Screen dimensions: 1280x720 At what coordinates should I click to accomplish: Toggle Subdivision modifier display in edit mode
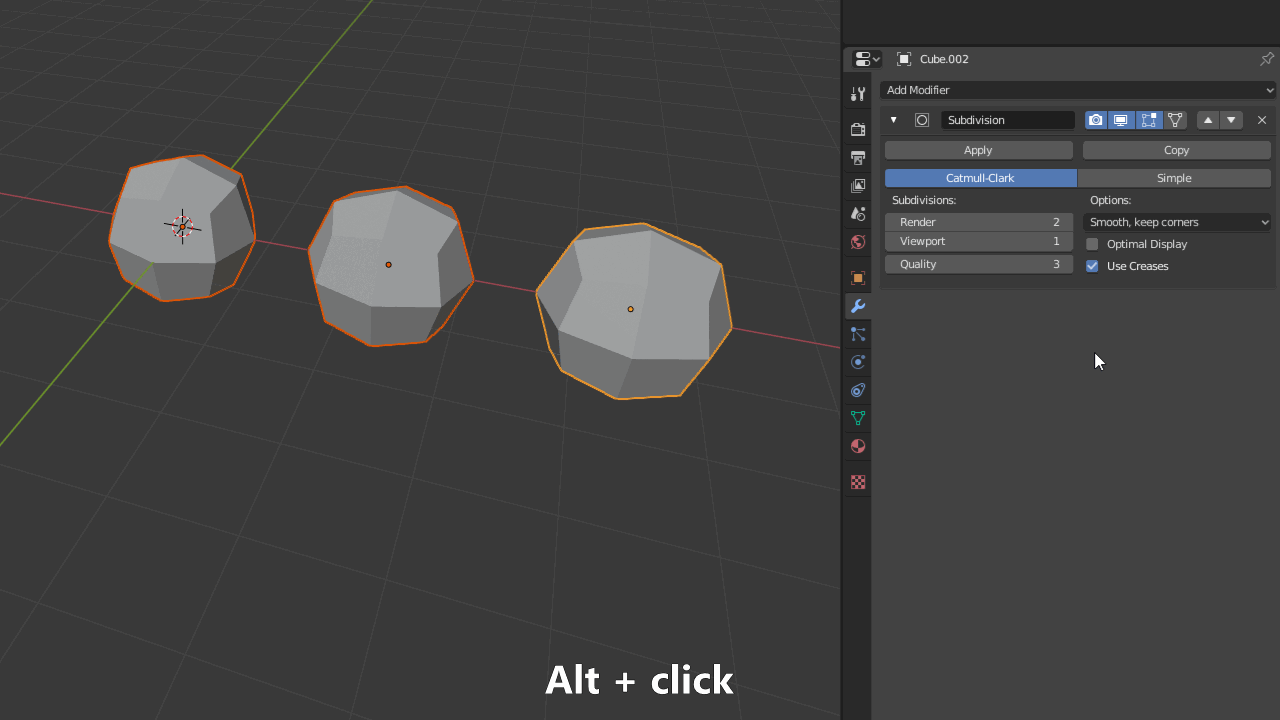point(1148,120)
